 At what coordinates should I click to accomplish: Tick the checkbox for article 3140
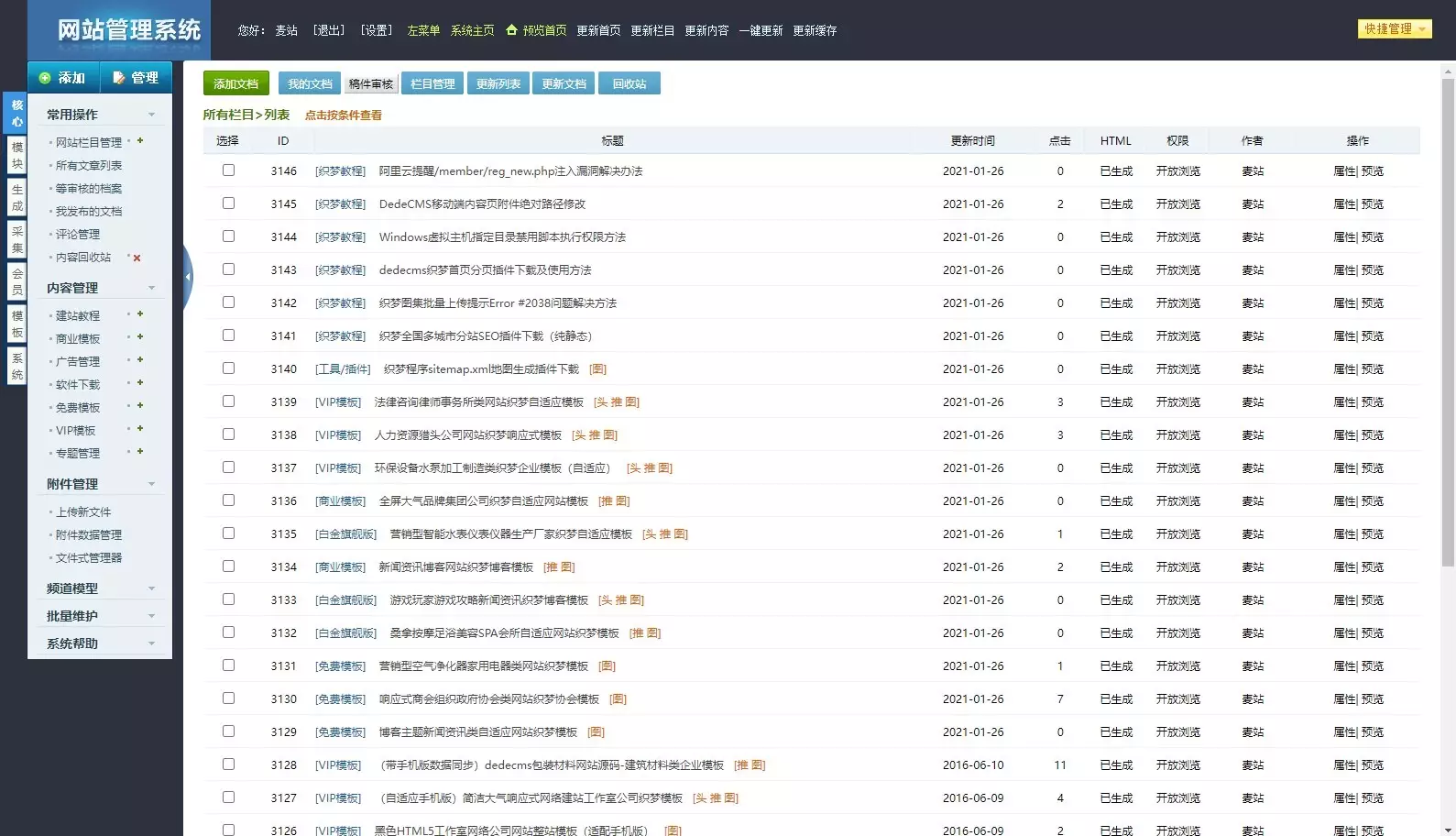228,368
